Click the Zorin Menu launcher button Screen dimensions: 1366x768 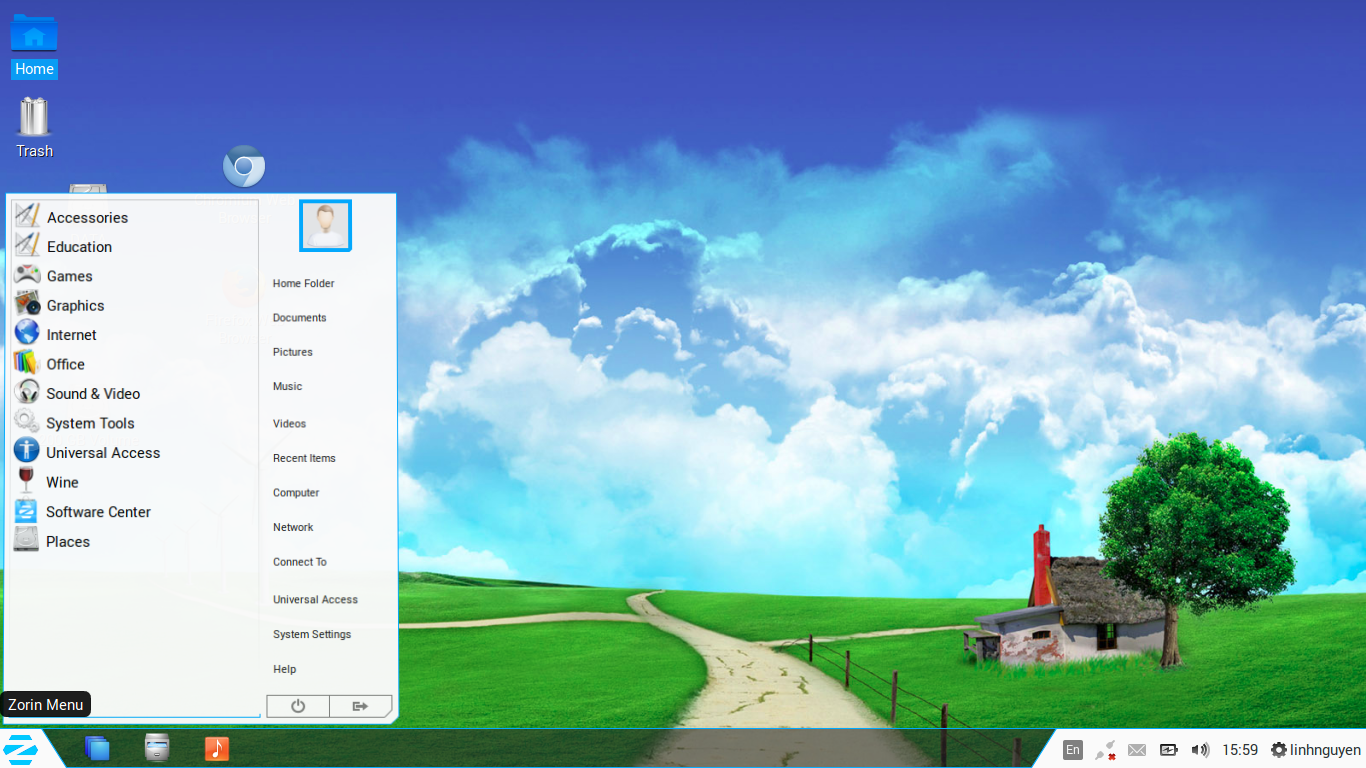coord(21,748)
